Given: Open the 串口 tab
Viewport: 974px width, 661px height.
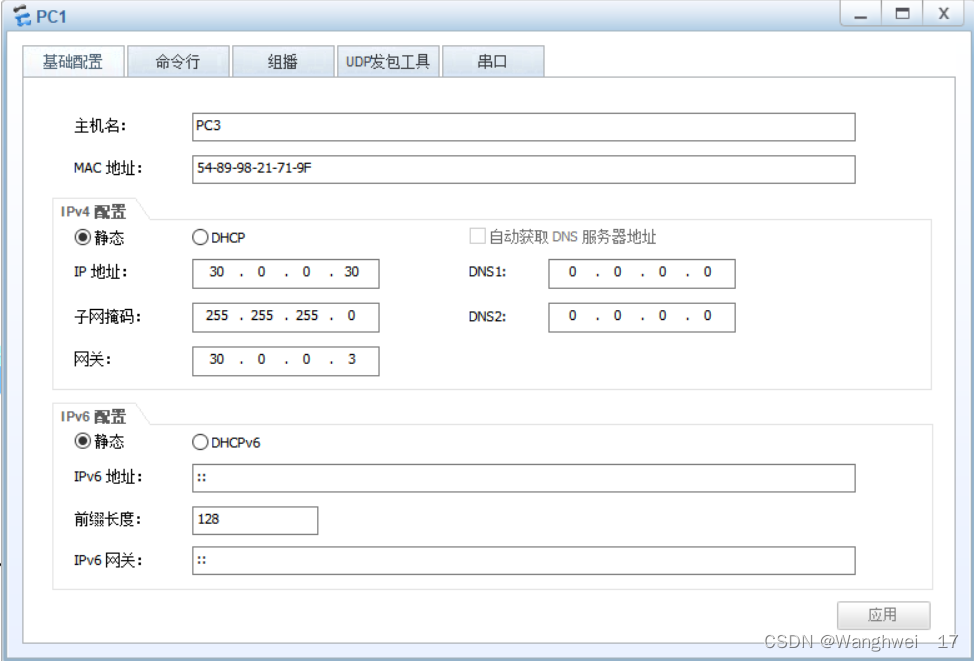Looking at the screenshot, I should [493, 62].
